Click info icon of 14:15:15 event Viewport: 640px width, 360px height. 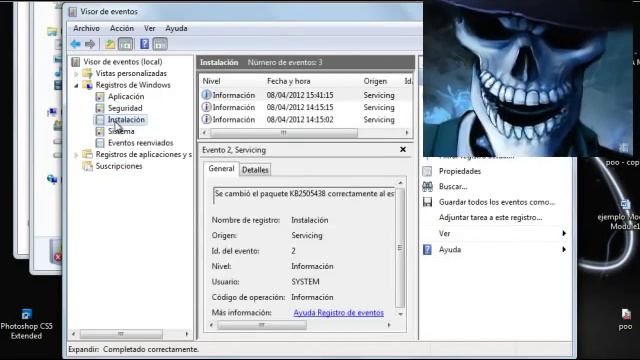[207, 107]
